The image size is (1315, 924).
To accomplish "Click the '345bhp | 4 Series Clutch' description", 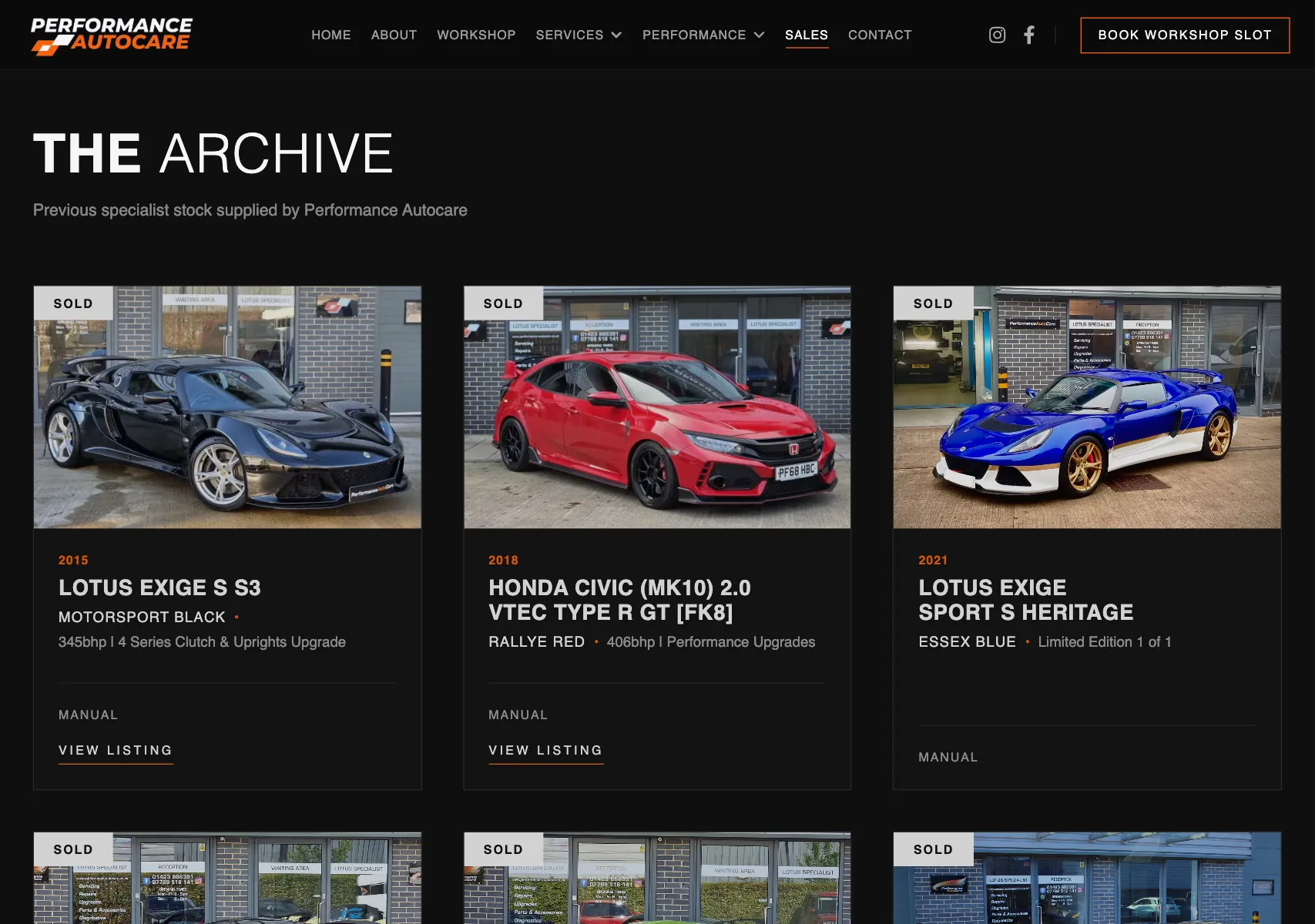I will pyautogui.click(x=202, y=641).
